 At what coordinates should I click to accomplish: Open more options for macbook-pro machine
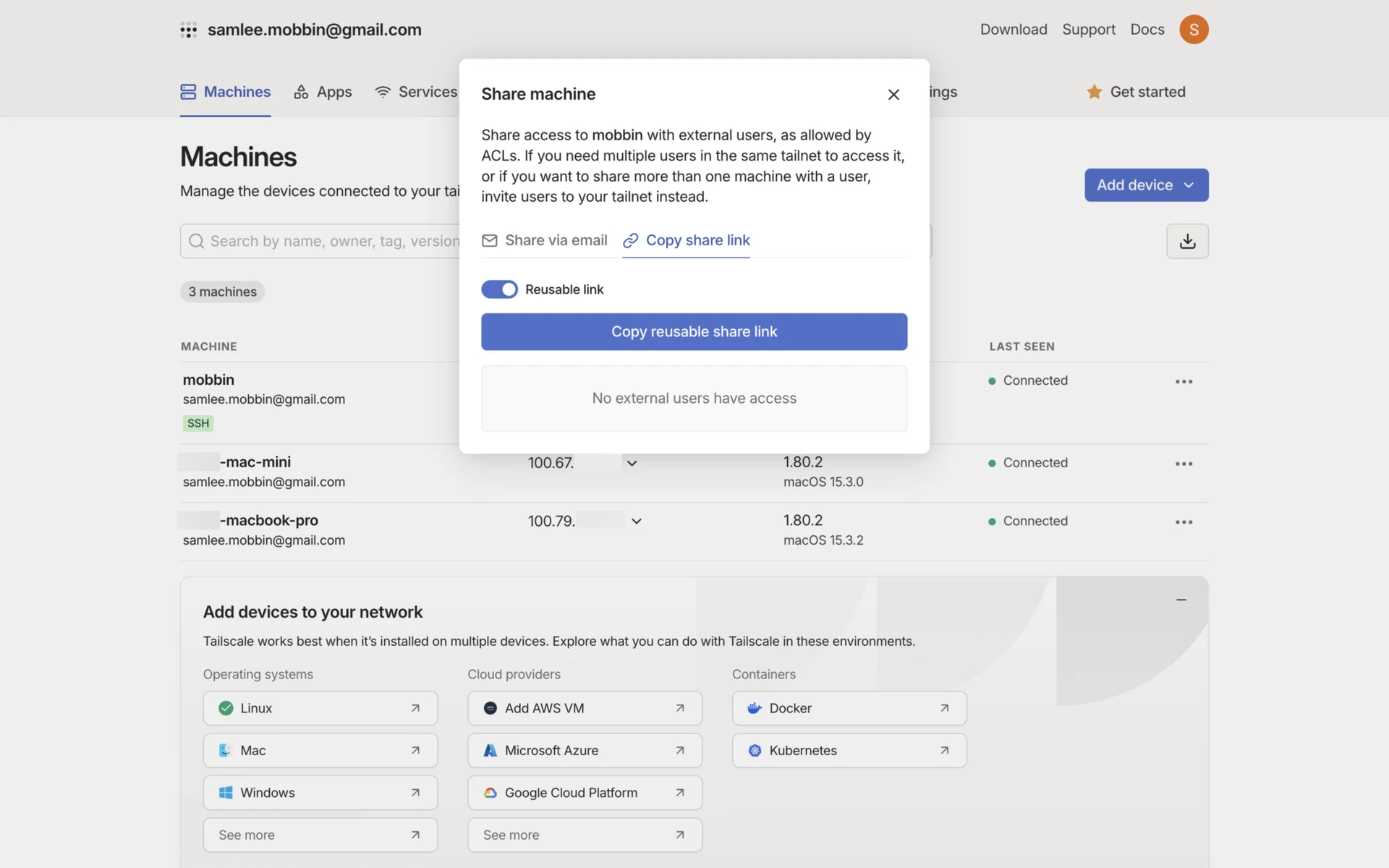pyautogui.click(x=1184, y=522)
